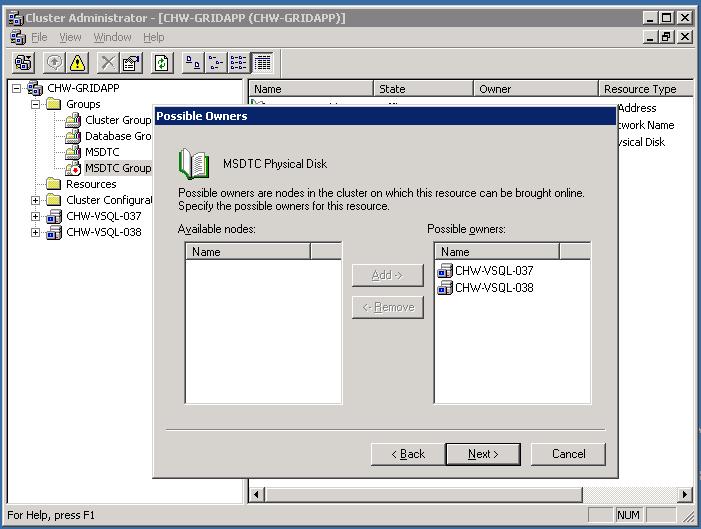Select Cluster Configuration in the tree
This screenshot has width=701, height=529.
(x=109, y=200)
